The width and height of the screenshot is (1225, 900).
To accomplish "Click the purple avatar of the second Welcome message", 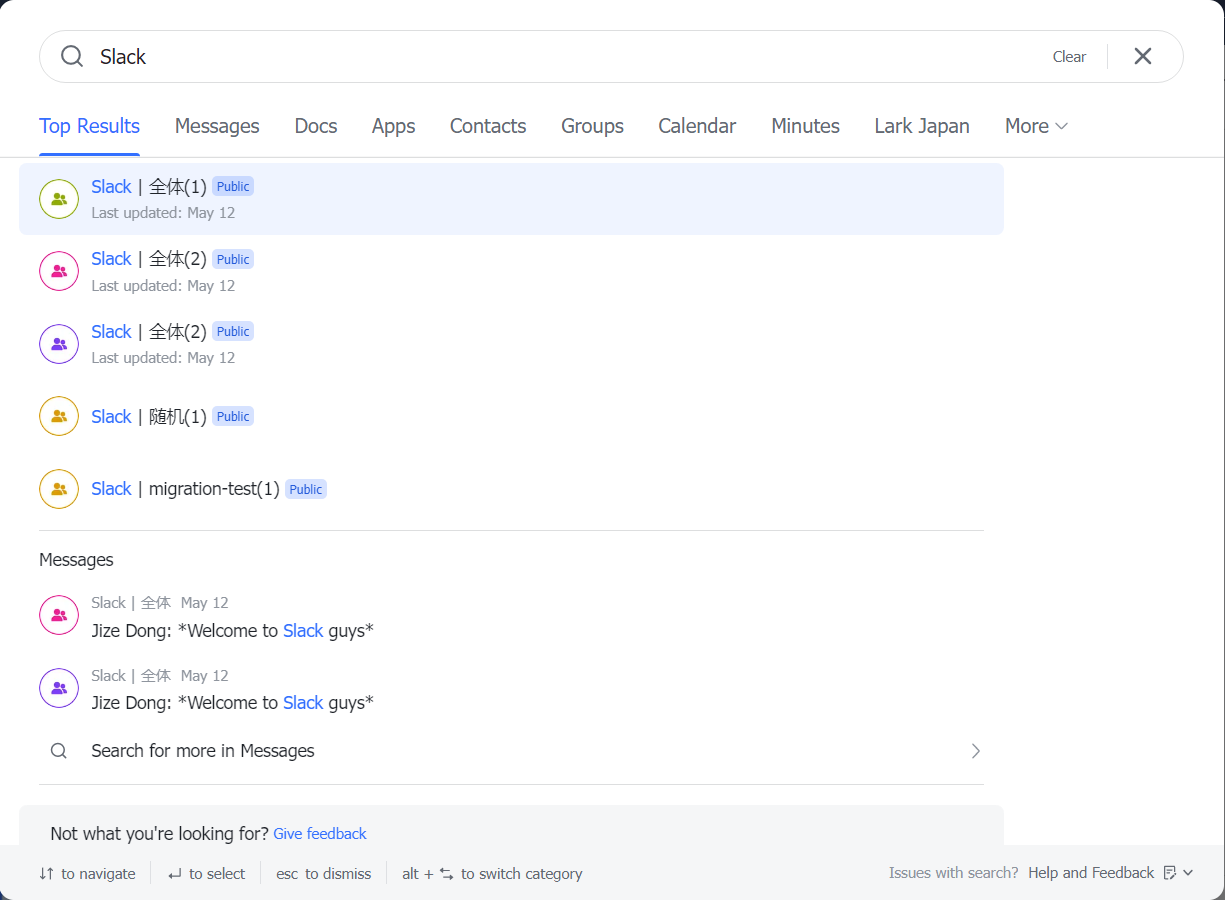I will [x=59, y=688].
